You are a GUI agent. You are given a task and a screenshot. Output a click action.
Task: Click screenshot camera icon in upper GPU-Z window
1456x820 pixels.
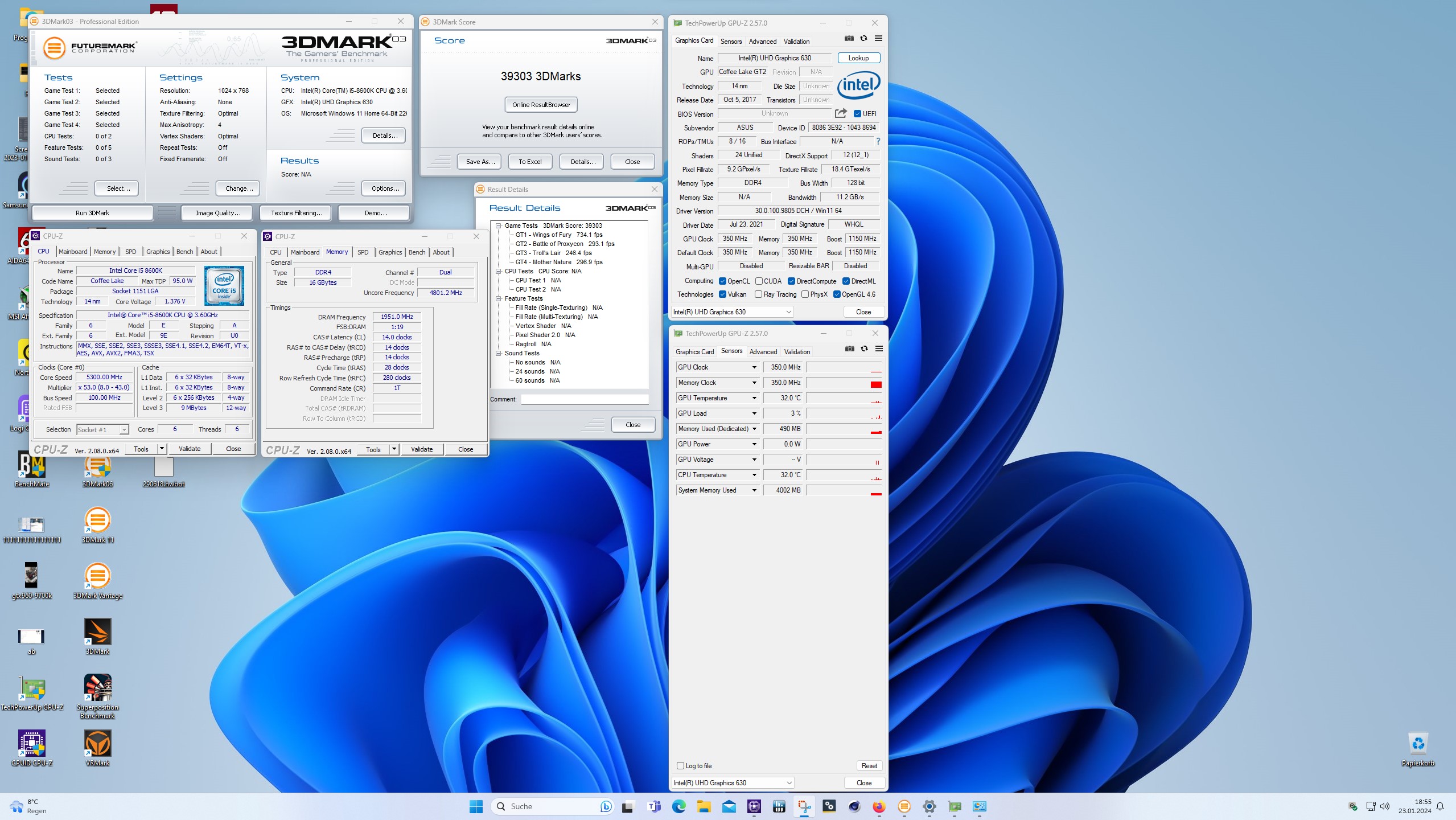[x=849, y=39]
